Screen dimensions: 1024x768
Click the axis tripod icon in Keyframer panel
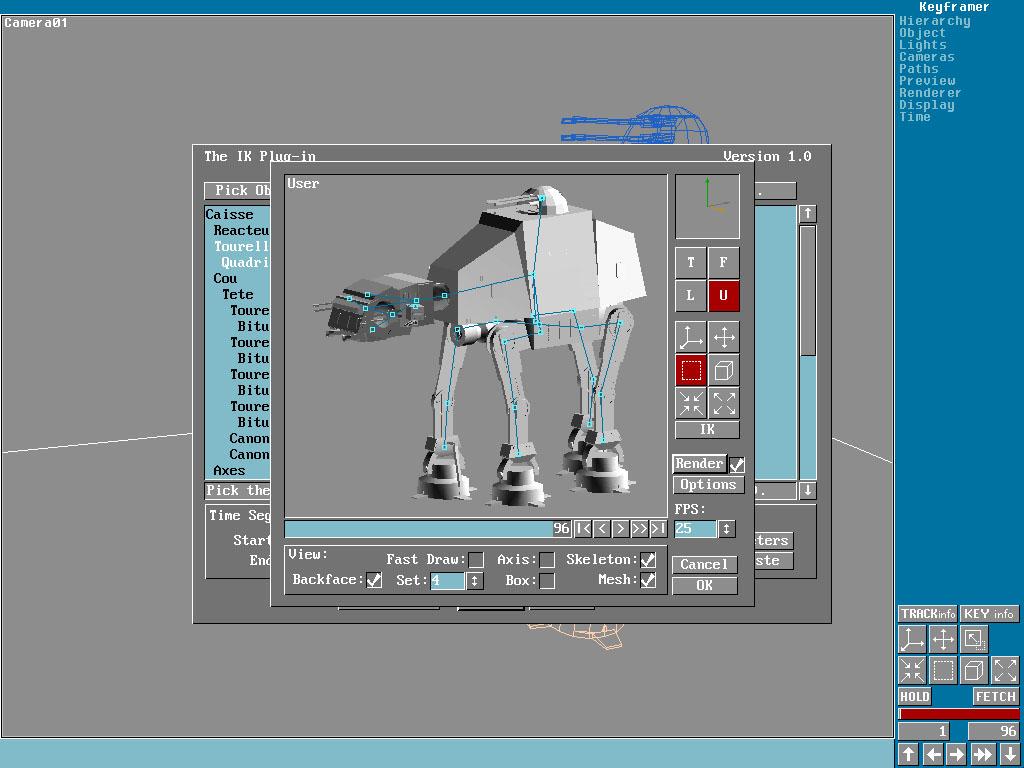point(912,639)
